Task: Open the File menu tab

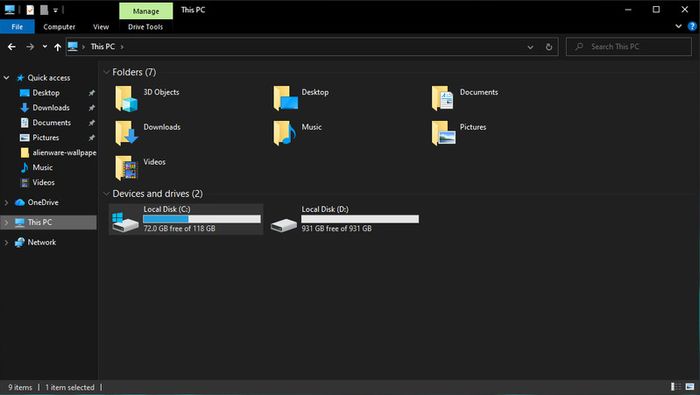Action: coord(17,27)
